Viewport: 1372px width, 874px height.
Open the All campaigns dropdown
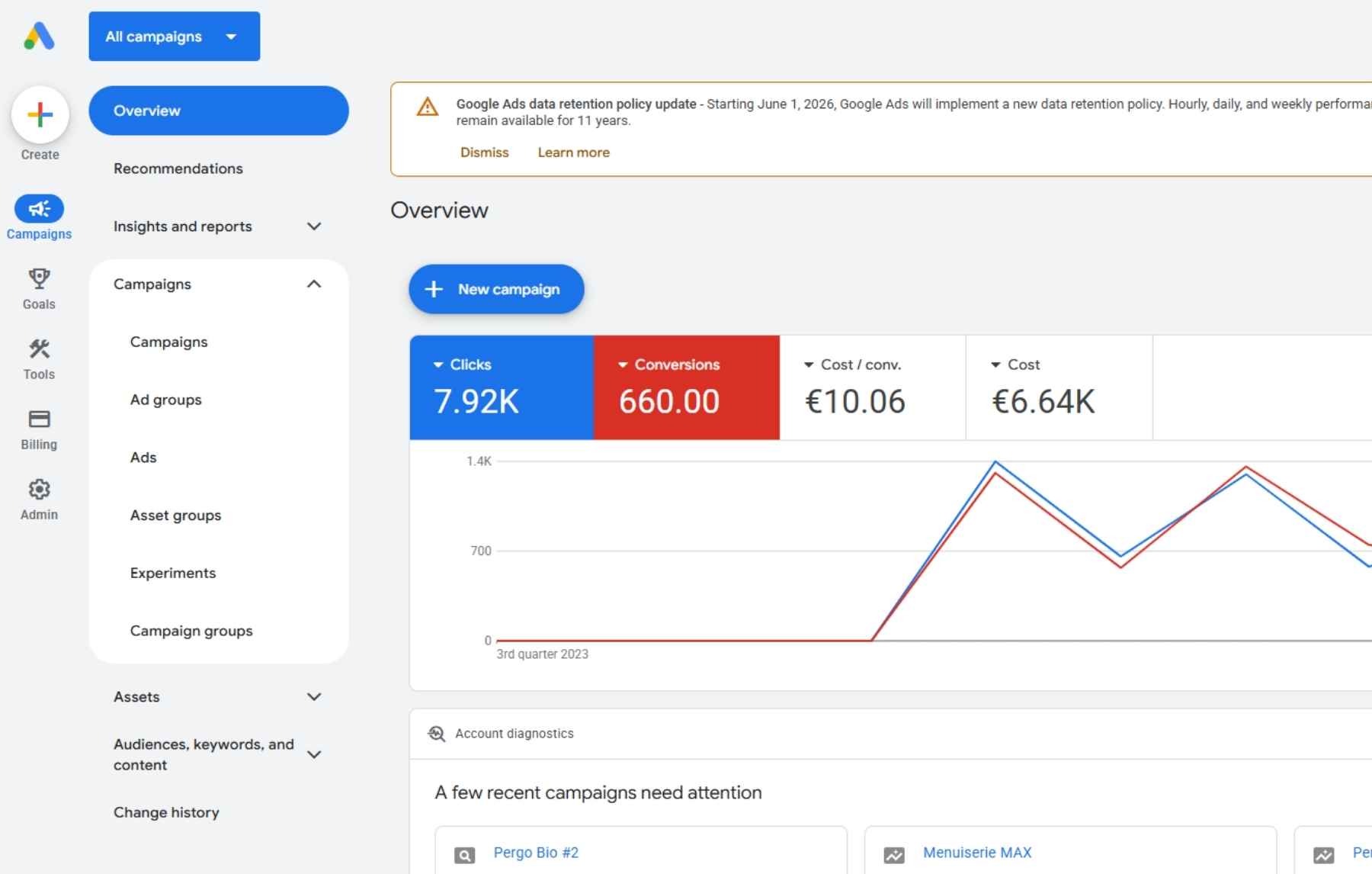(174, 36)
